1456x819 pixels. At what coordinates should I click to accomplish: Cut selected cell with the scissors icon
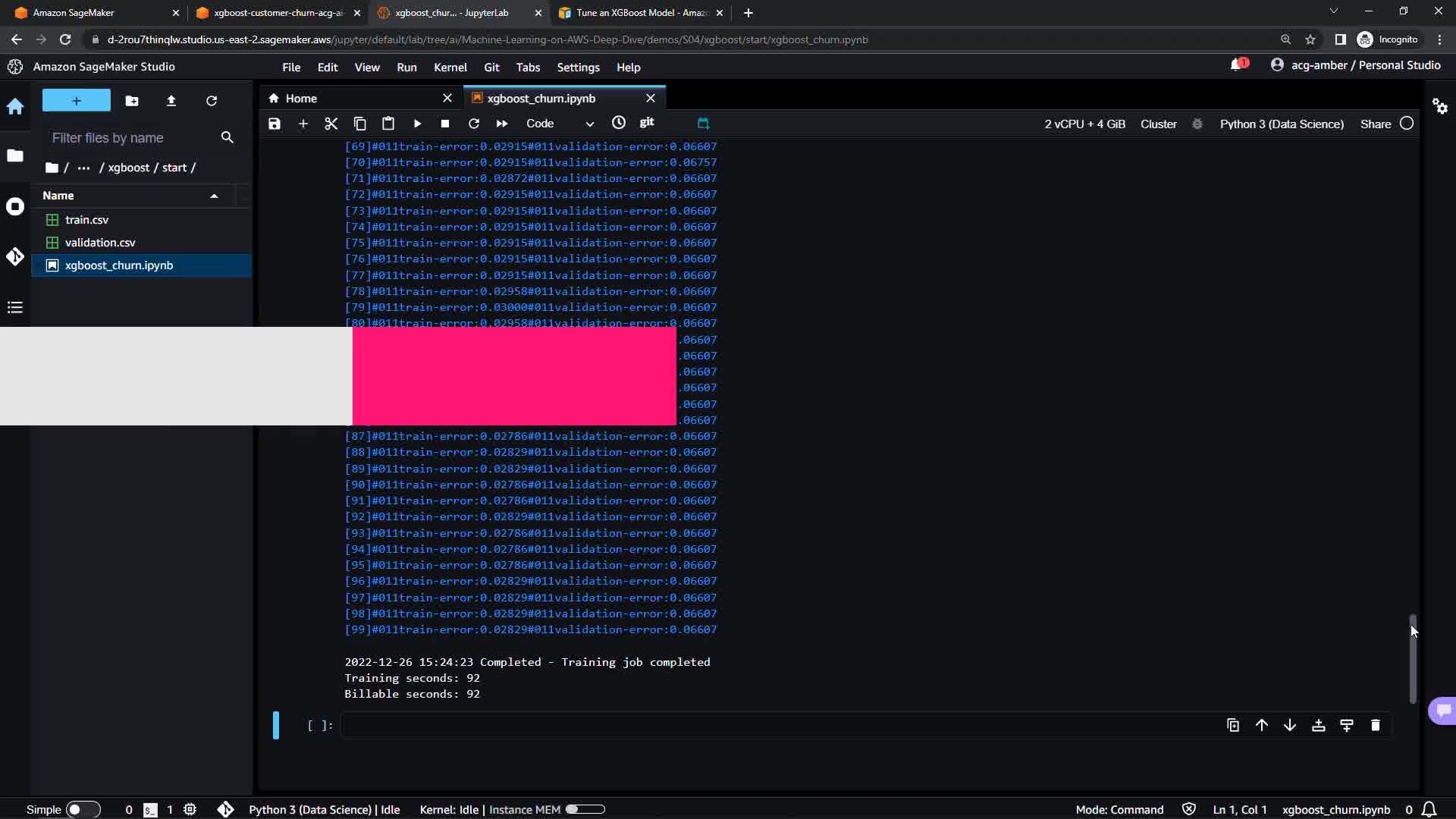[331, 124]
